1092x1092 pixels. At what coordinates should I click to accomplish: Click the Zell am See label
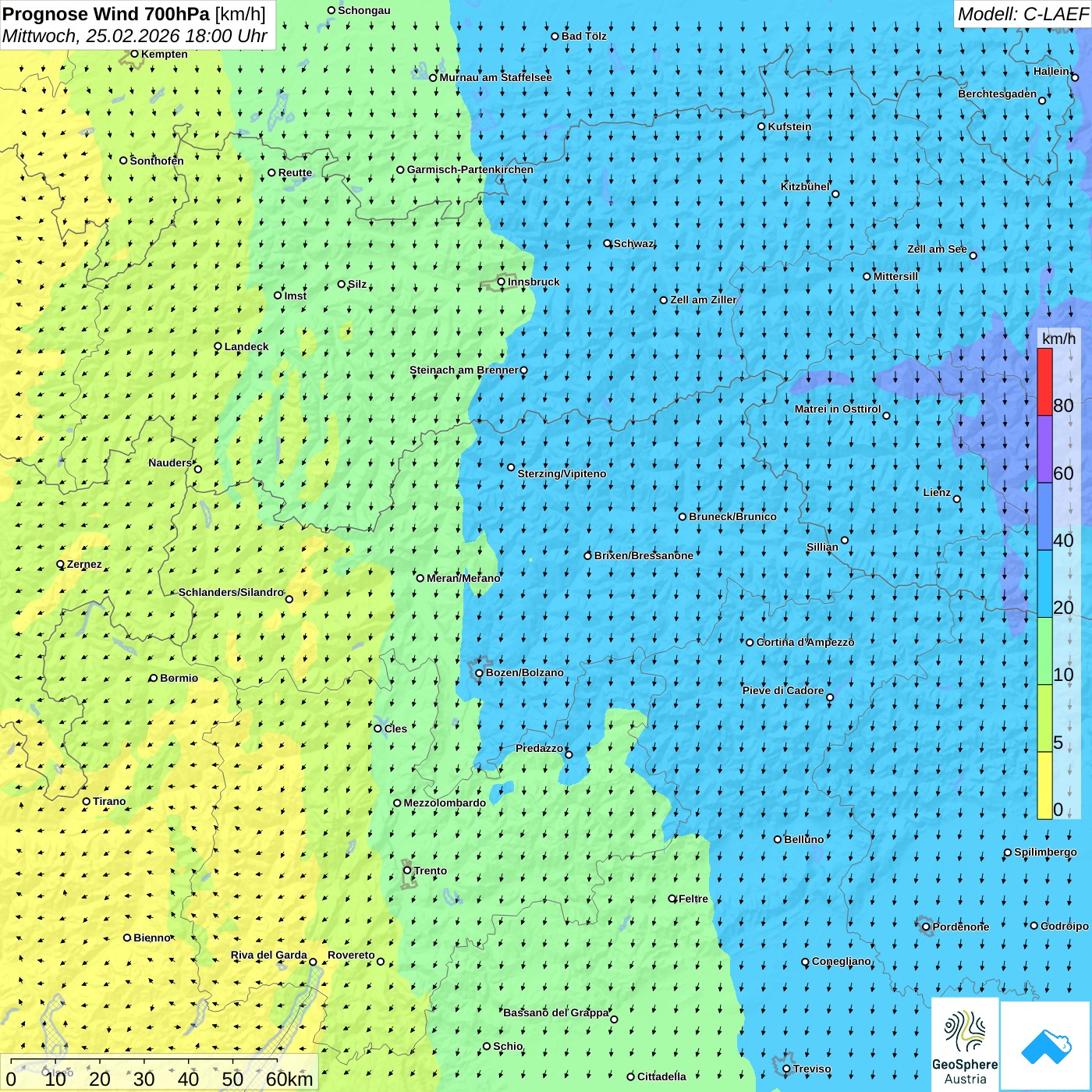937,249
